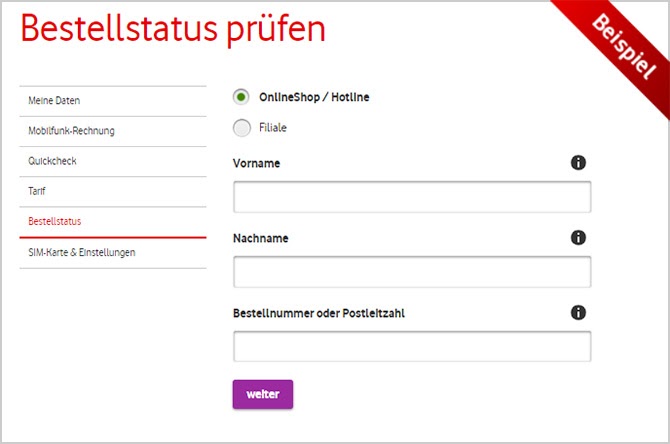The image size is (670, 444).
Task: Open SIM-Karte & Einstellungen
Action: pyautogui.click(x=113, y=253)
